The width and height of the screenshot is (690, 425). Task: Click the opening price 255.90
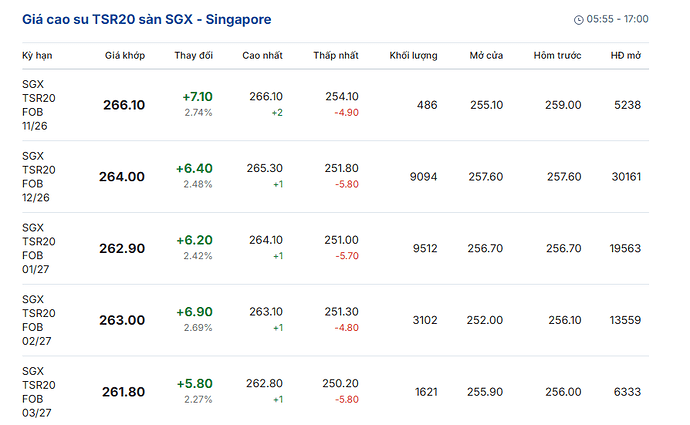click(485, 392)
